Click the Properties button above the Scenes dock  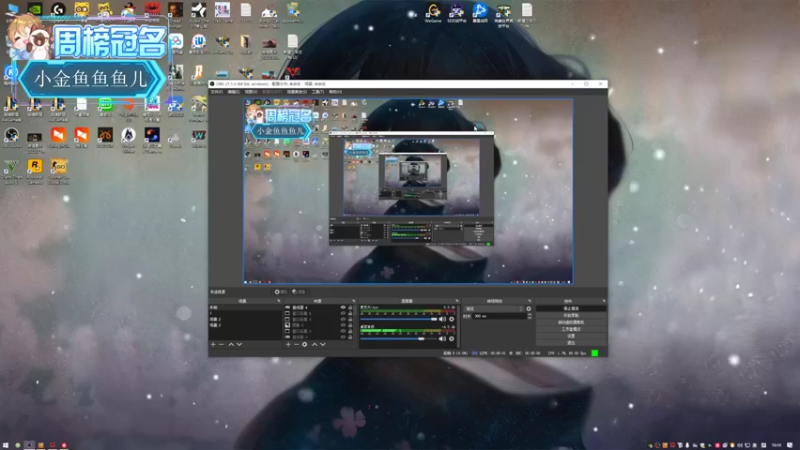(x=281, y=292)
